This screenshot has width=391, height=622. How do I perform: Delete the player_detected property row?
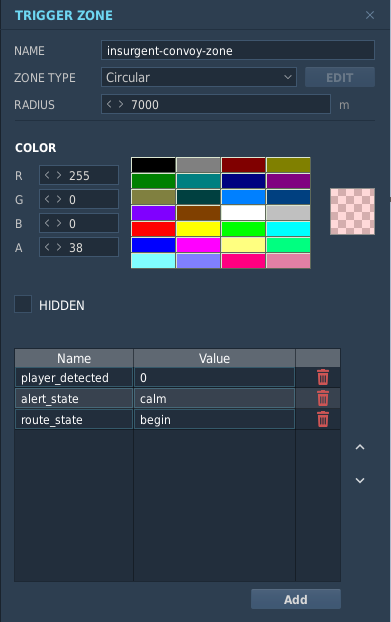coord(323,377)
